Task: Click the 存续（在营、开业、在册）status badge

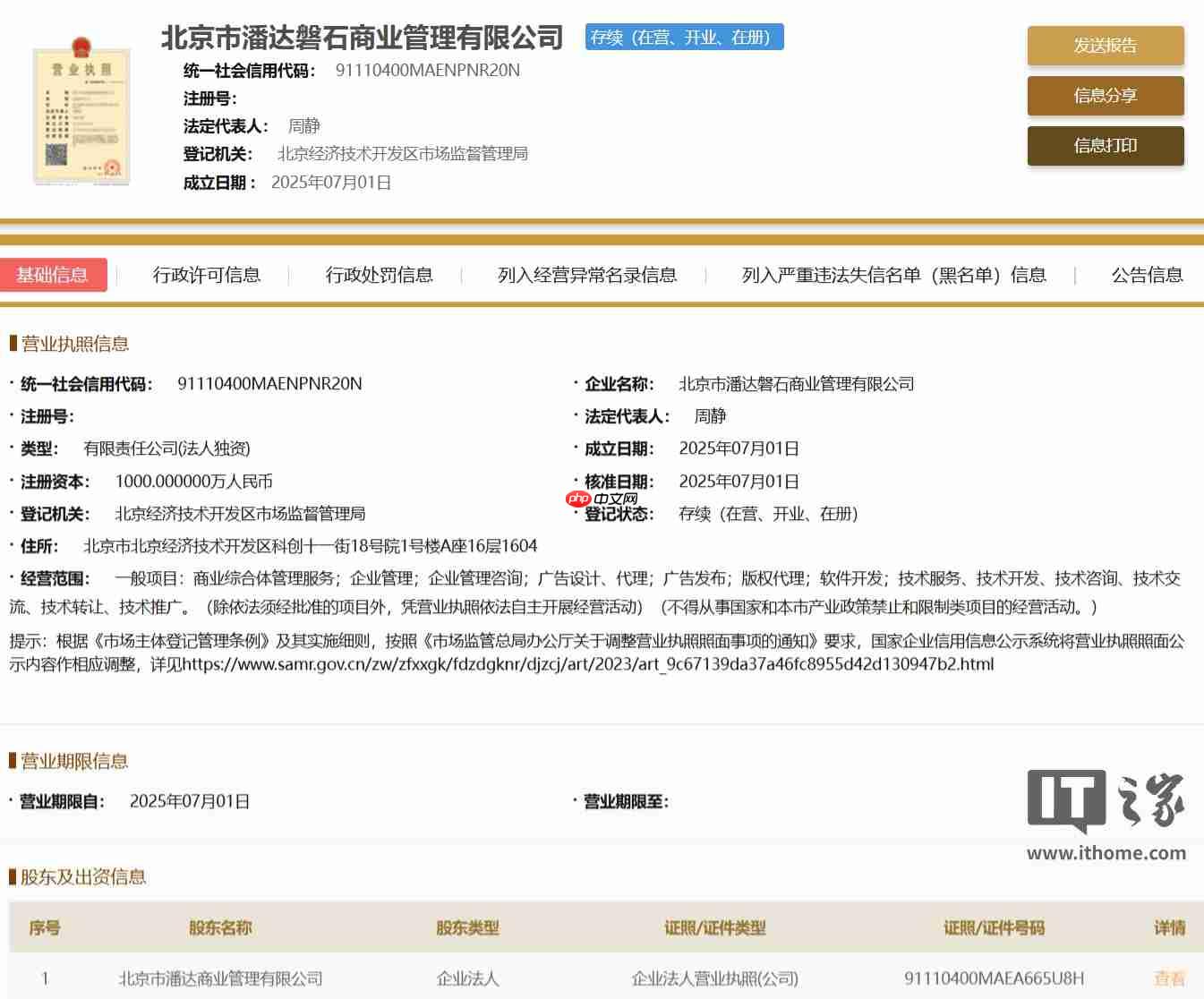Action: (x=683, y=38)
